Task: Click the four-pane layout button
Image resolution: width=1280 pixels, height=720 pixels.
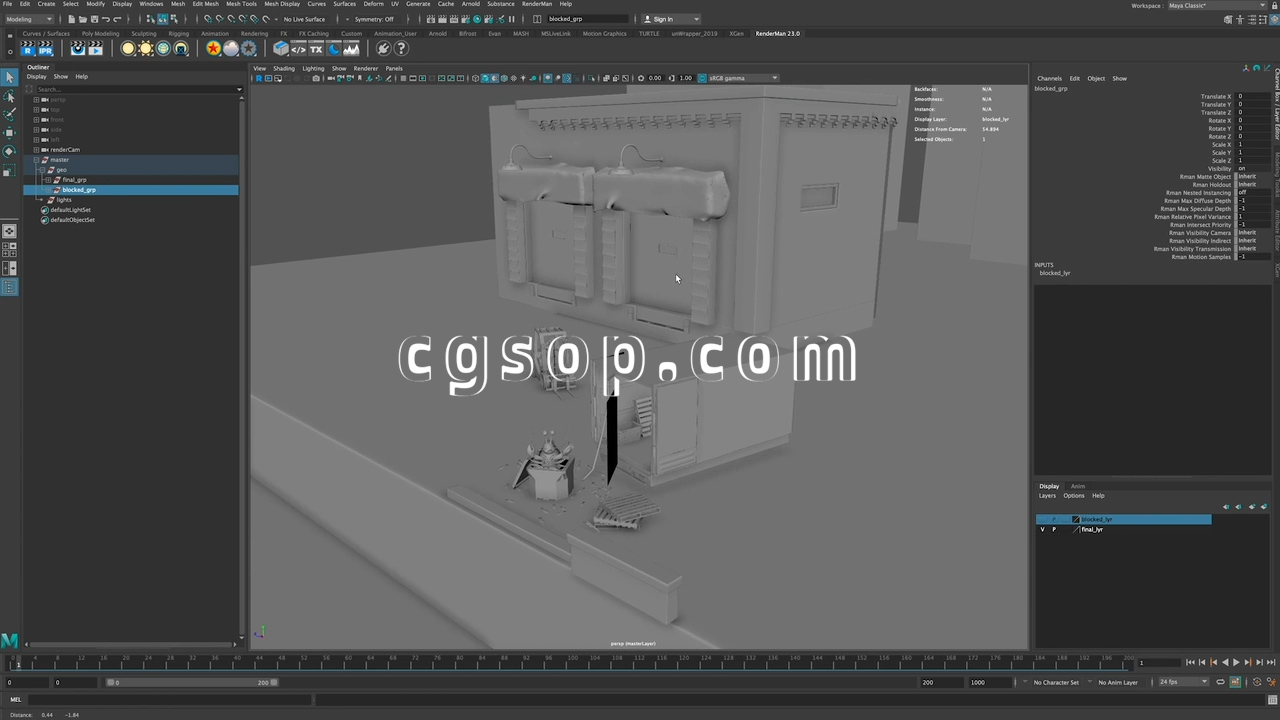Action: [9, 250]
